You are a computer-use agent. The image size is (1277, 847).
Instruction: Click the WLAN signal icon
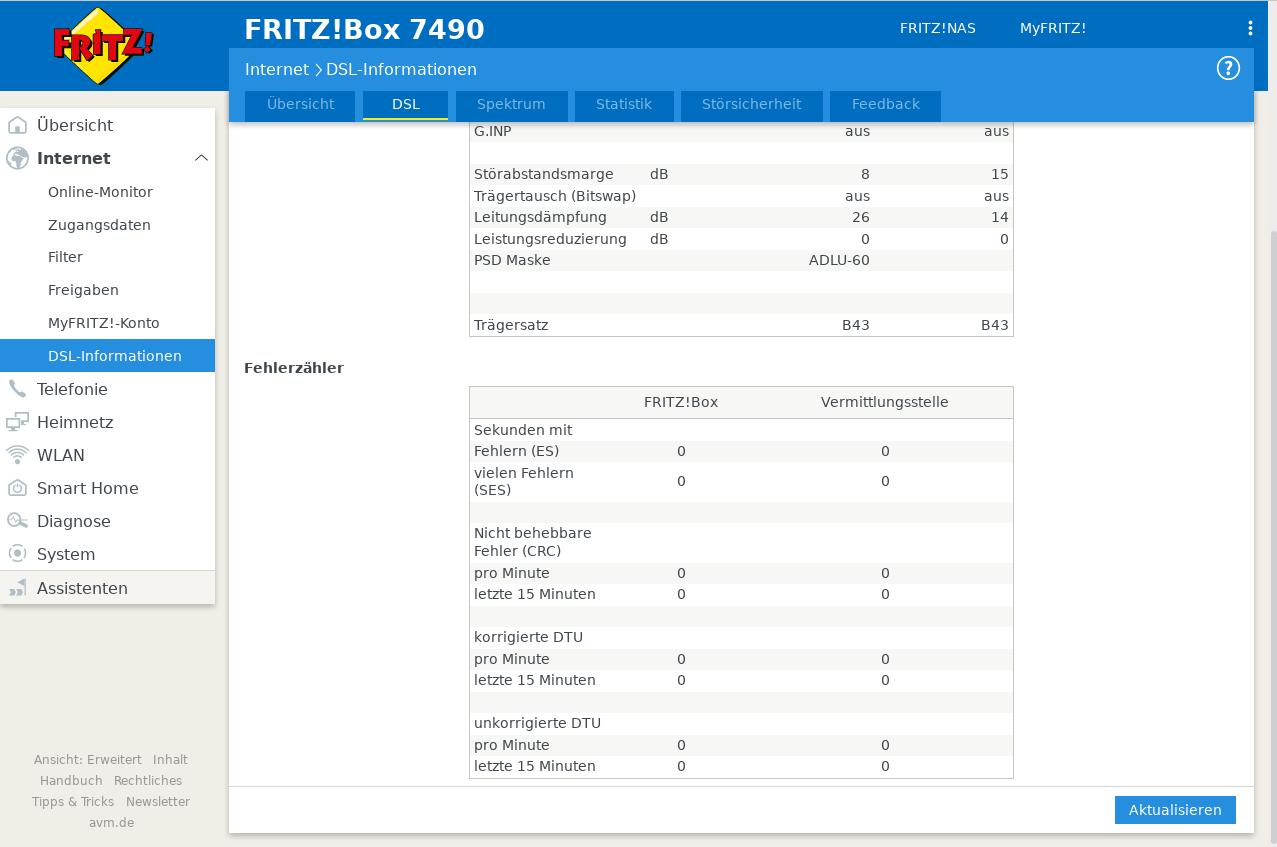[17, 455]
